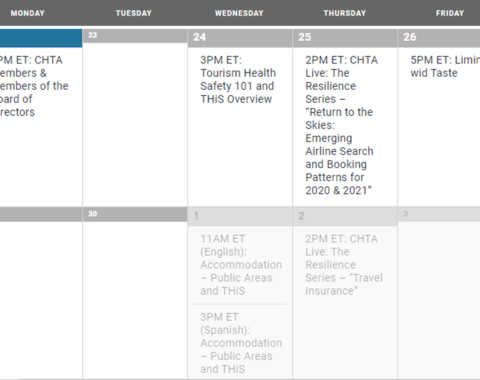Open 11AM ET English Accommodation event
The height and width of the screenshot is (380, 480).
coord(241,265)
